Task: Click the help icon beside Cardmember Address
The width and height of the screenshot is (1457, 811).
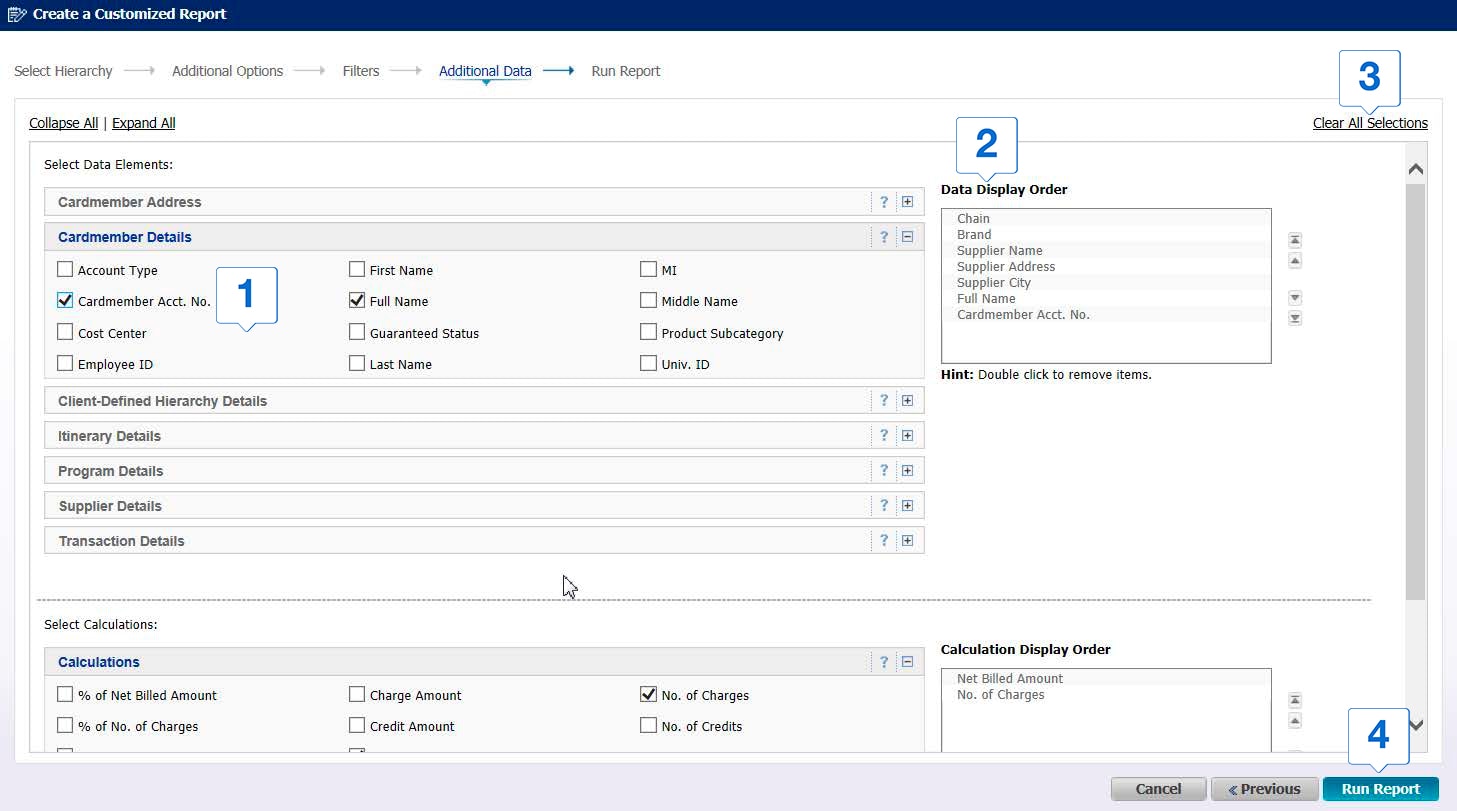Action: pyautogui.click(x=883, y=201)
